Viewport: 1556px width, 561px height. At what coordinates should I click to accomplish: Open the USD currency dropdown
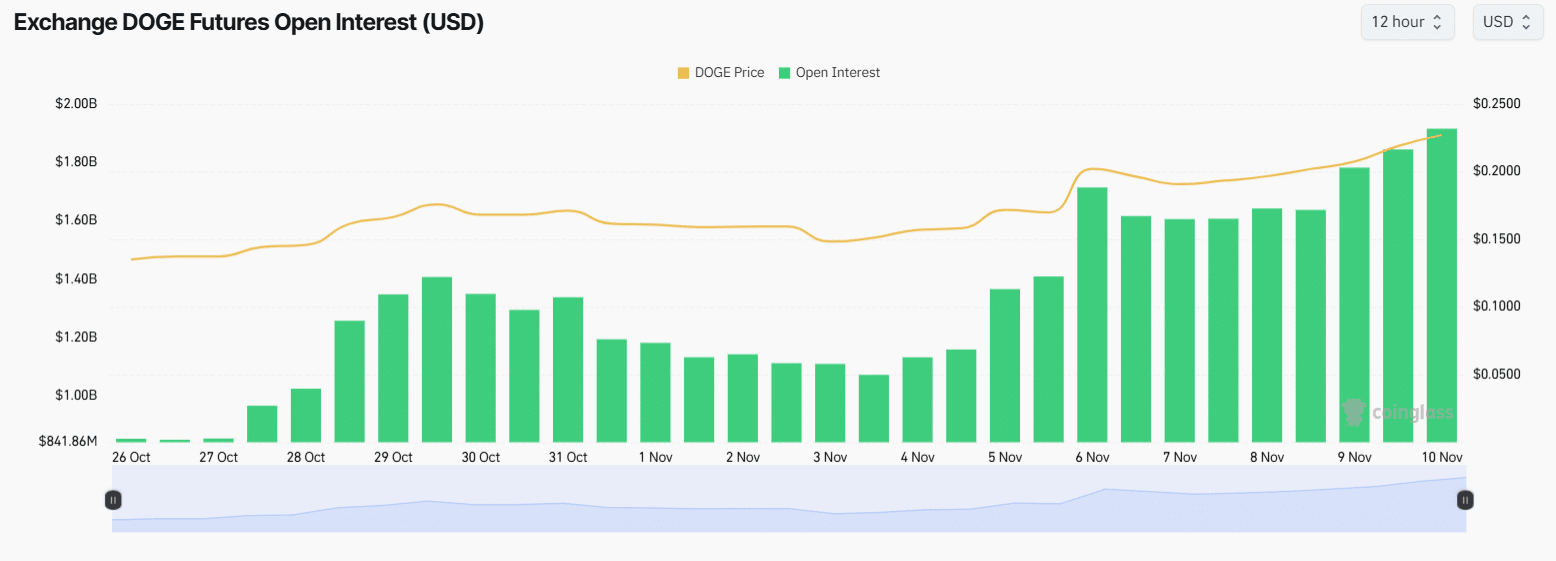[x=1506, y=22]
